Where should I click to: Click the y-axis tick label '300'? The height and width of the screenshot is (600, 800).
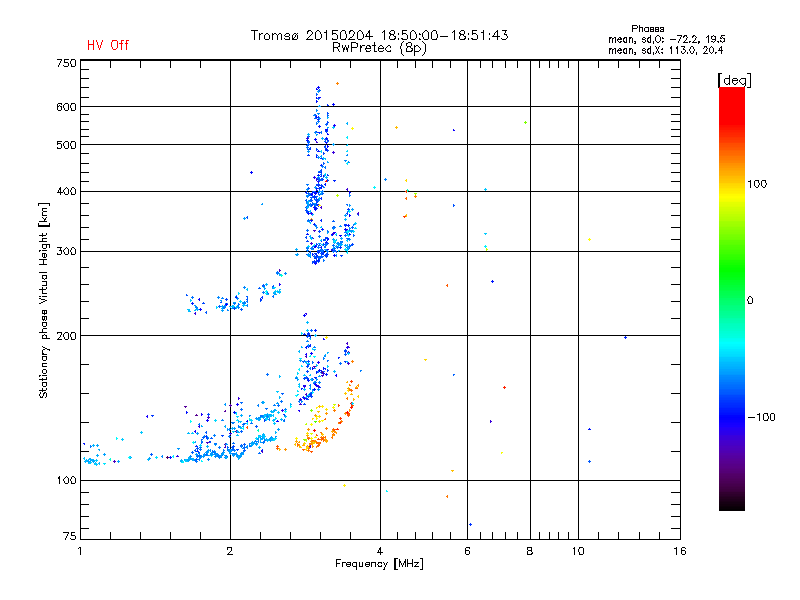[x=66, y=252]
